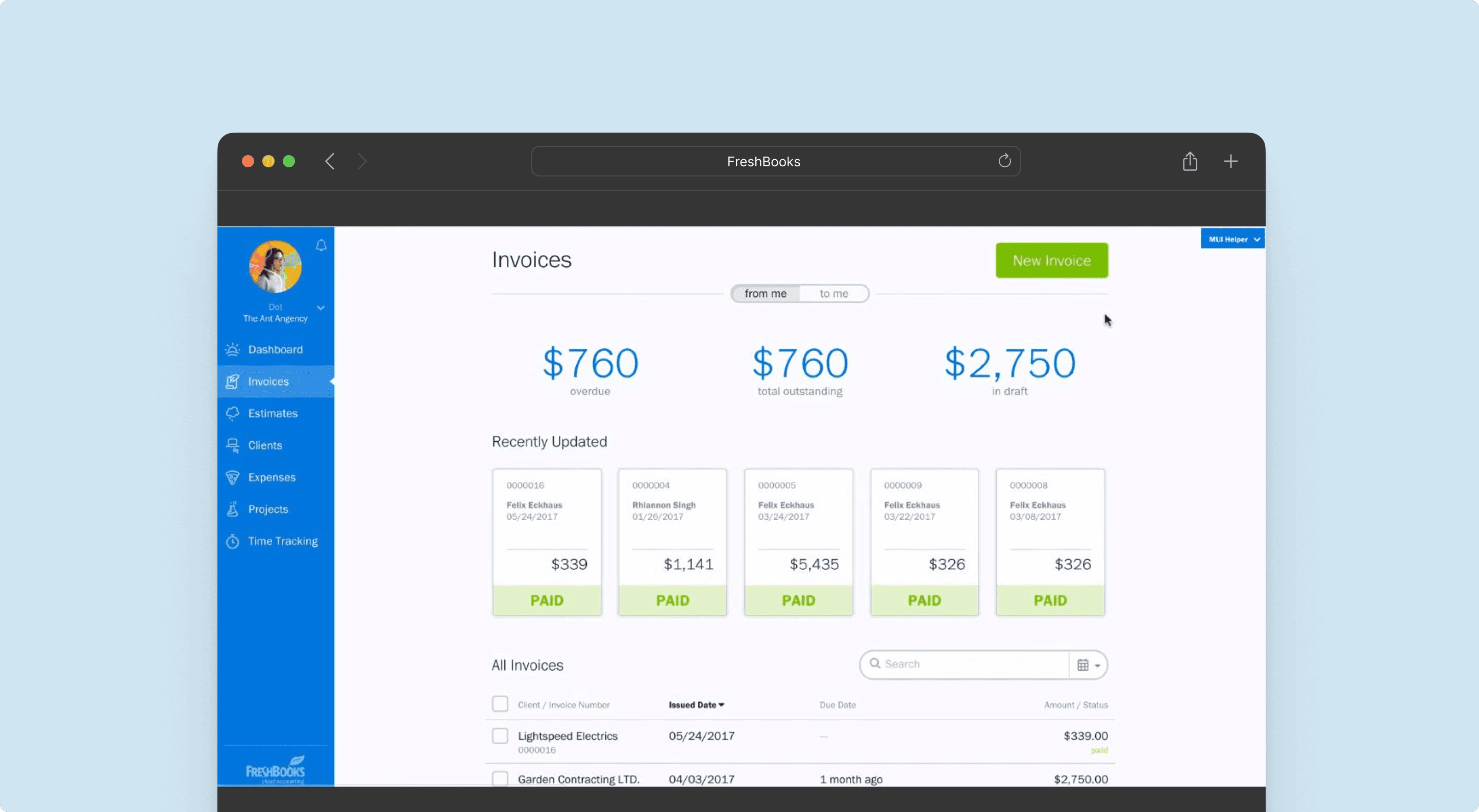Click the Time Tracking icon in sidebar
Image resolution: width=1479 pixels, height=812 pixels.
232,541
